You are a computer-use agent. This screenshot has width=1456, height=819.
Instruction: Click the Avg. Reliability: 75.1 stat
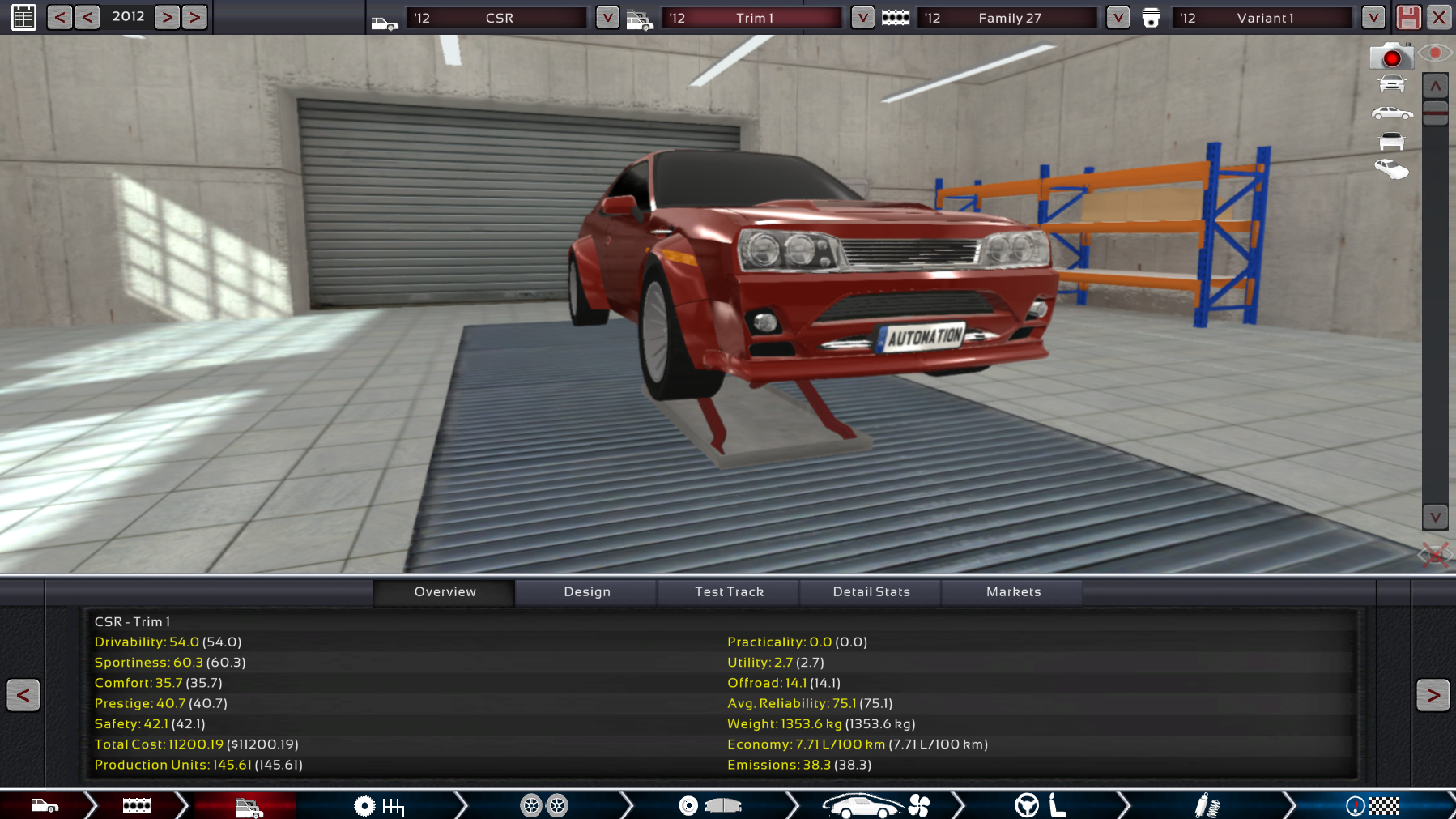pyautogui.click(x=810, y=703)
